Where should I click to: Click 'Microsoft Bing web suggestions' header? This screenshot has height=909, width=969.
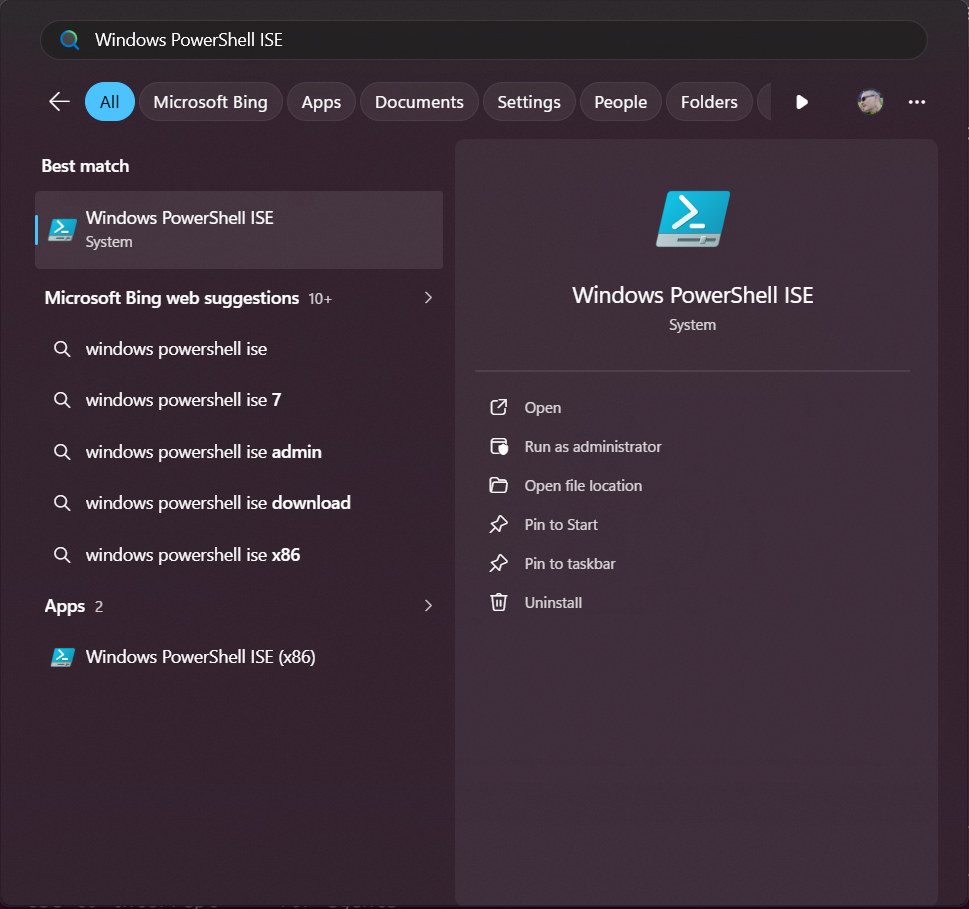(x=172, y=298)
